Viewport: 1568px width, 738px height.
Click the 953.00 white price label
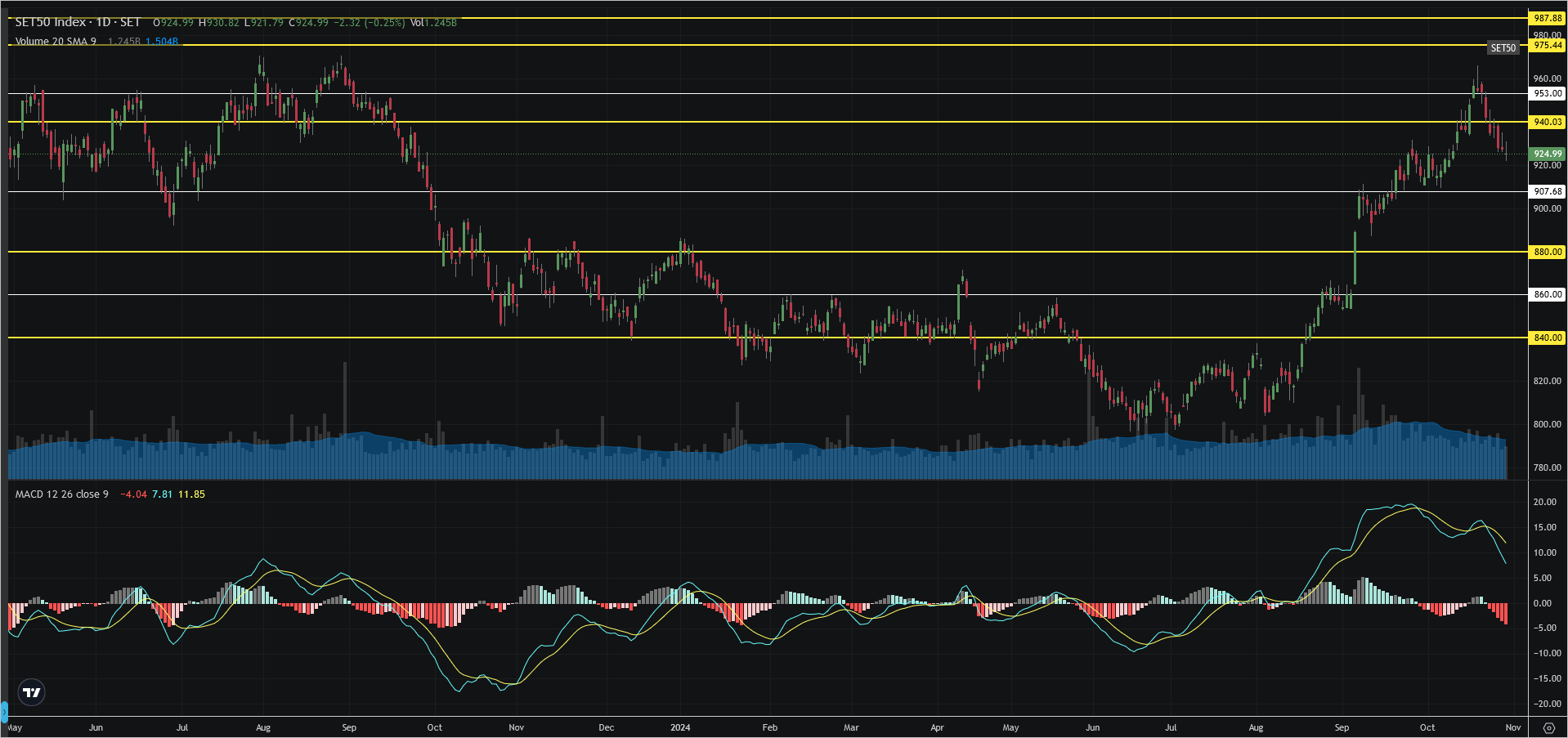point(1547,93)
